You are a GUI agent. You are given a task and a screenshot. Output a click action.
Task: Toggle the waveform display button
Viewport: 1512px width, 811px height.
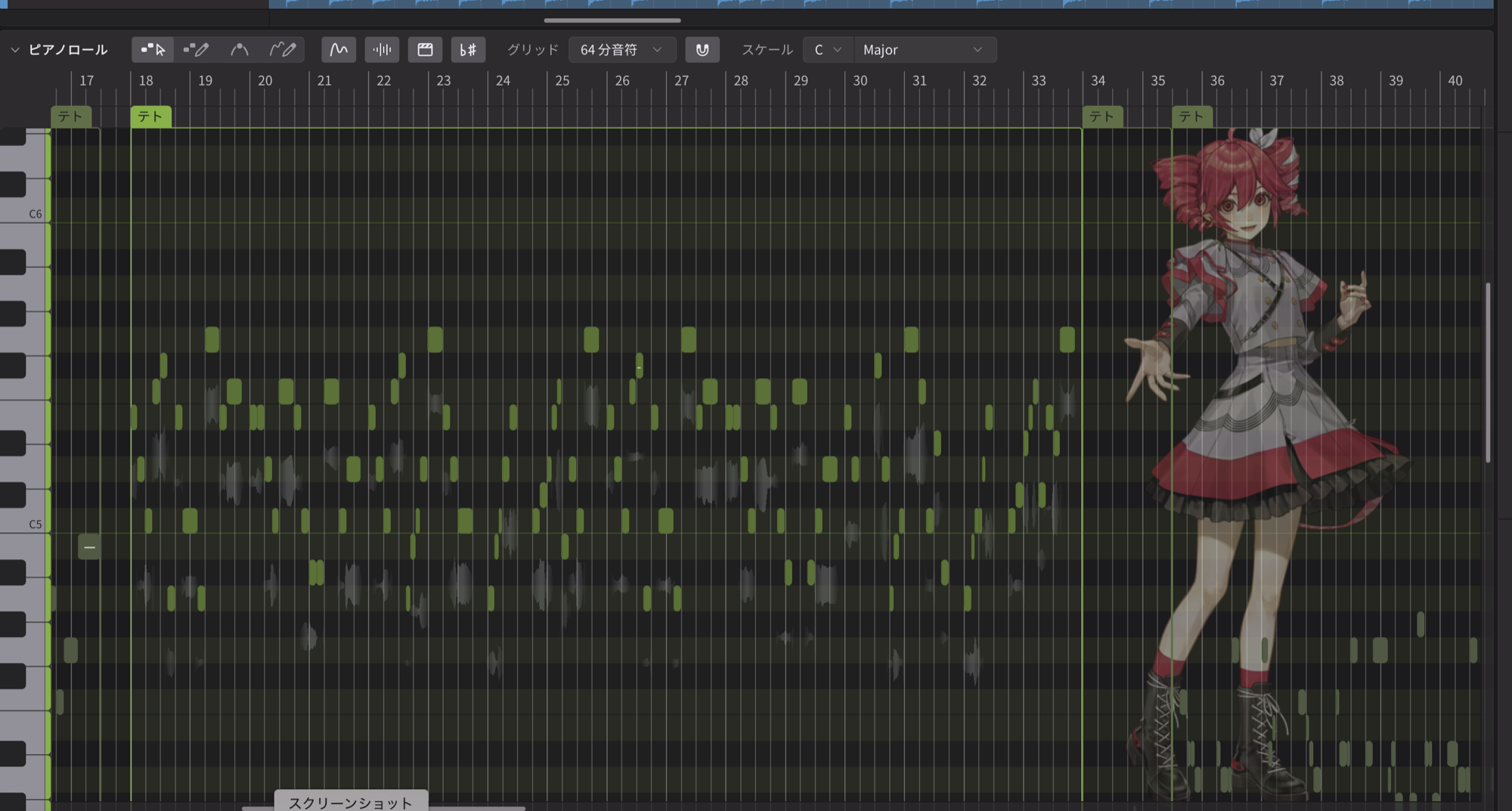tap(382, 50)
